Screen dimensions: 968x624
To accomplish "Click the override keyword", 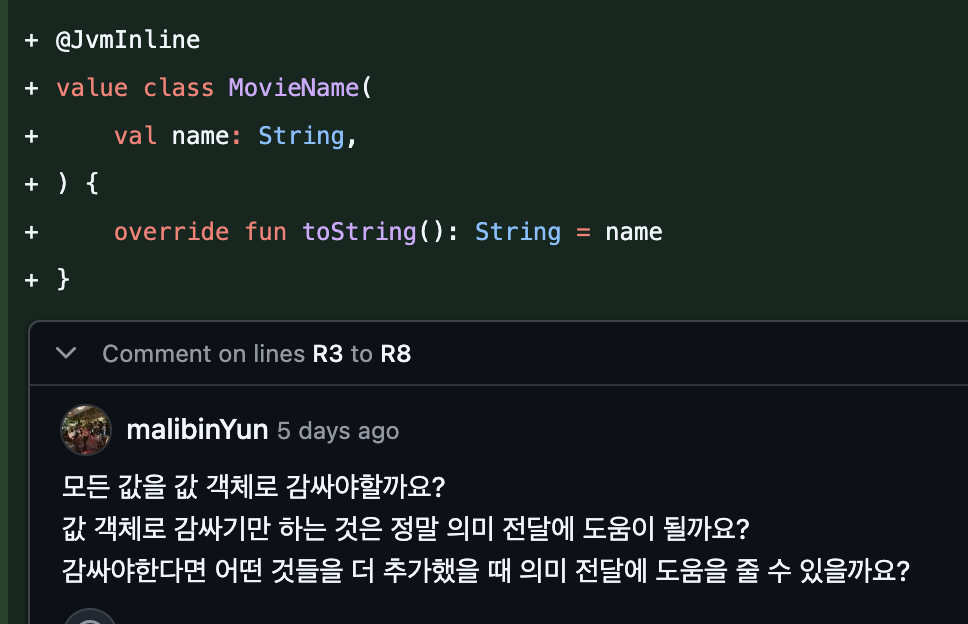I will [x=172, y=232].
